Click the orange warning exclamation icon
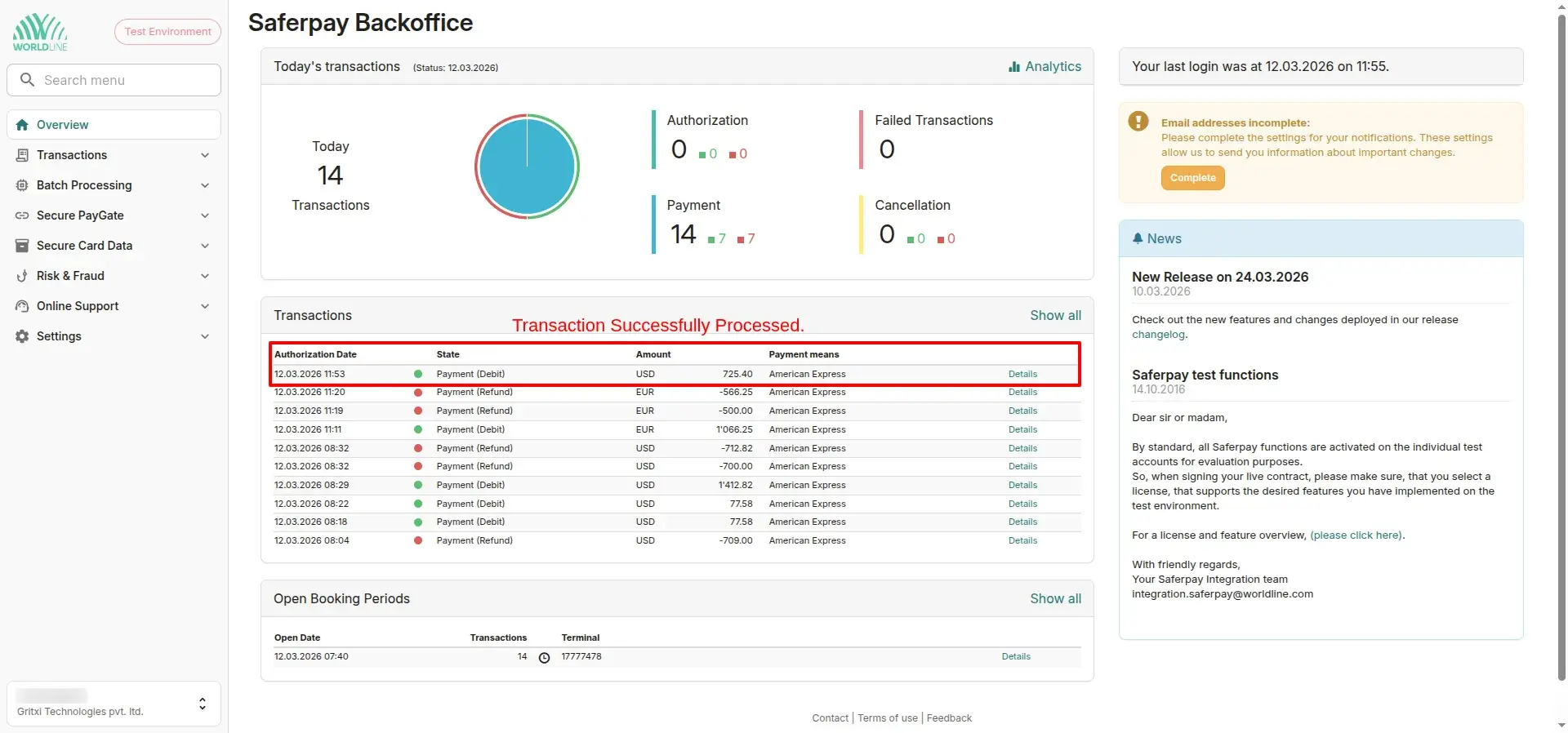Viewport: 1568px width, 733px height. [1138, 122]
